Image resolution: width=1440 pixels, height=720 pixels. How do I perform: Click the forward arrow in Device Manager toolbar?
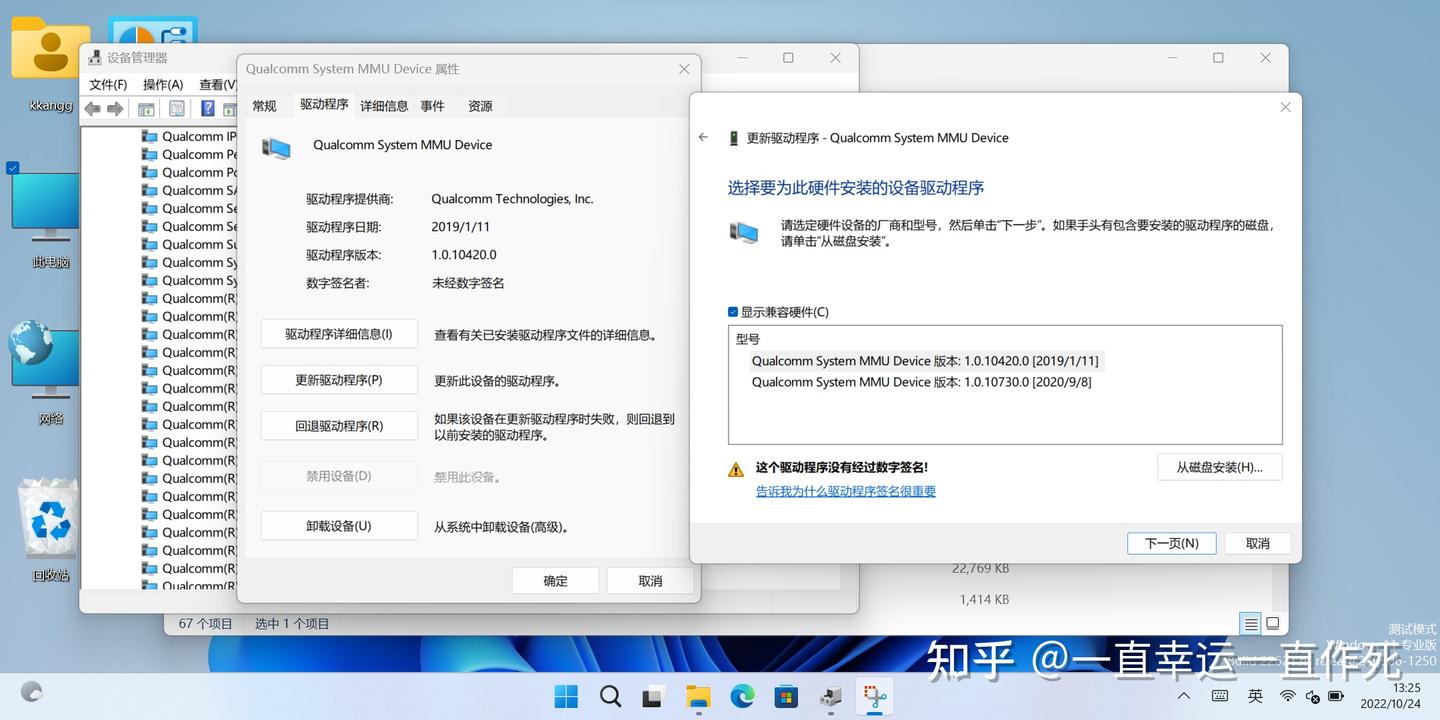coord(114,107)
